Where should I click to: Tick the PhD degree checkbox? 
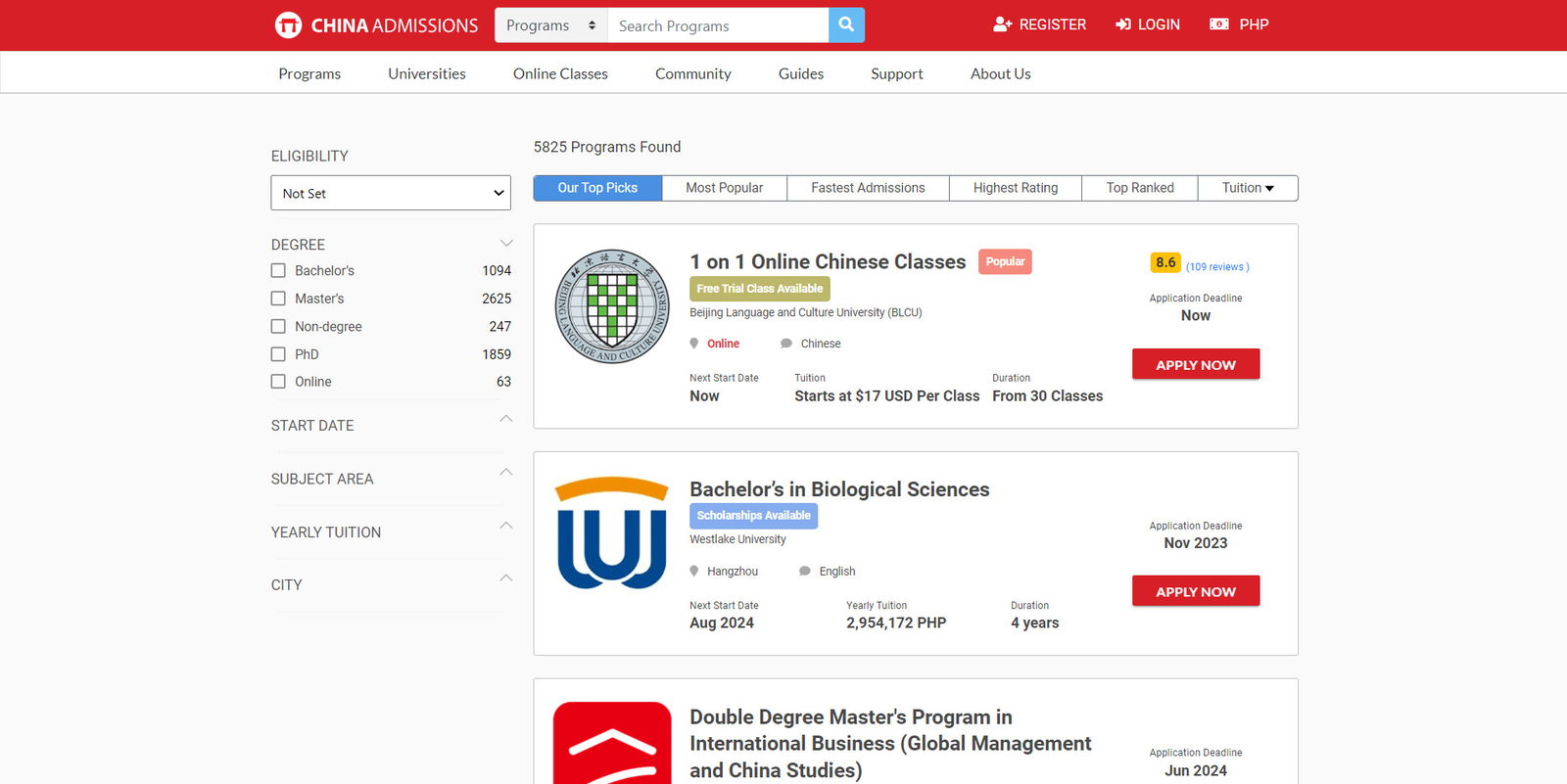point(278,354)
